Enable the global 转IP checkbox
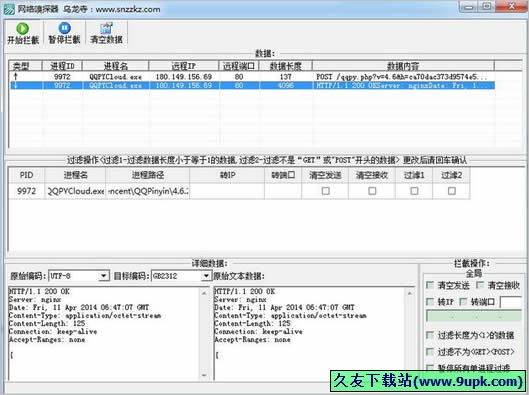529x395 pixels. (x=430, y=302)
